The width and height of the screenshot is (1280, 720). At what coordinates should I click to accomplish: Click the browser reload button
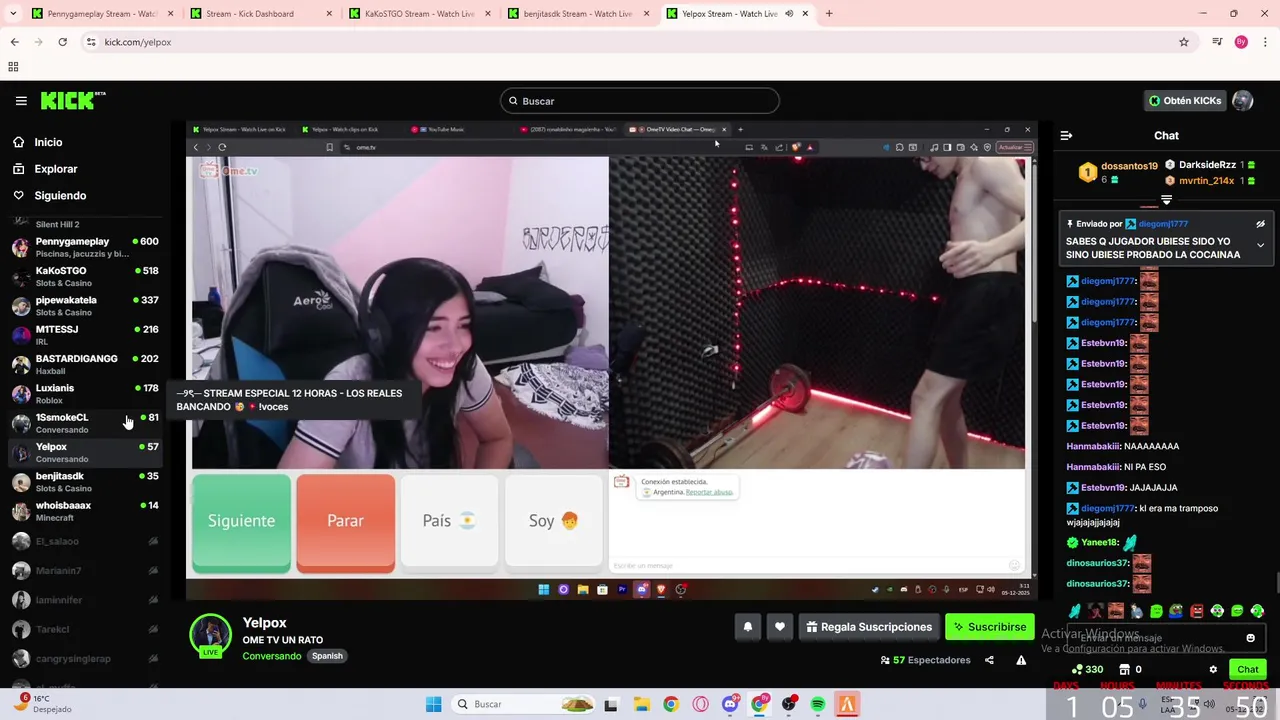coord(62,42)
